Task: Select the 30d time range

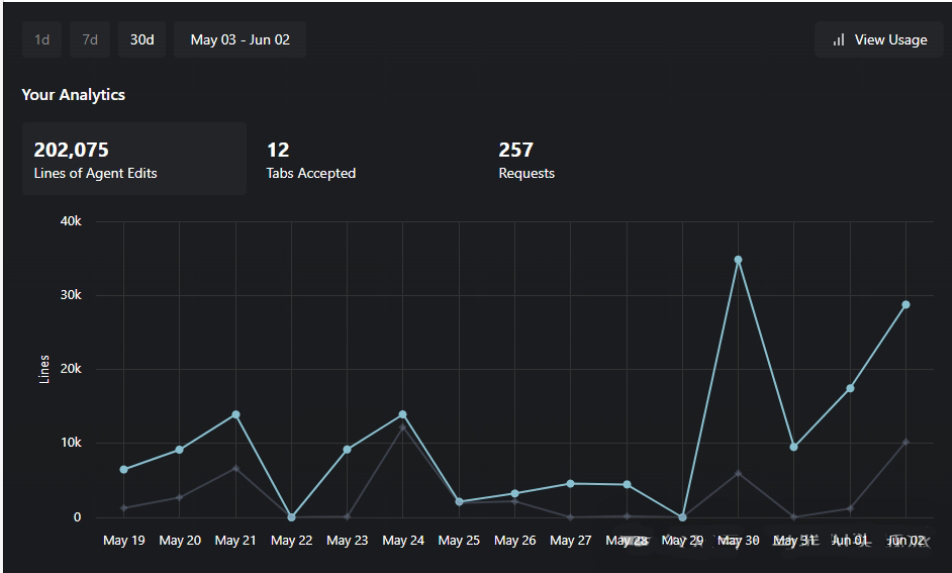Action: pyautogui.click(x=142, y=40)
